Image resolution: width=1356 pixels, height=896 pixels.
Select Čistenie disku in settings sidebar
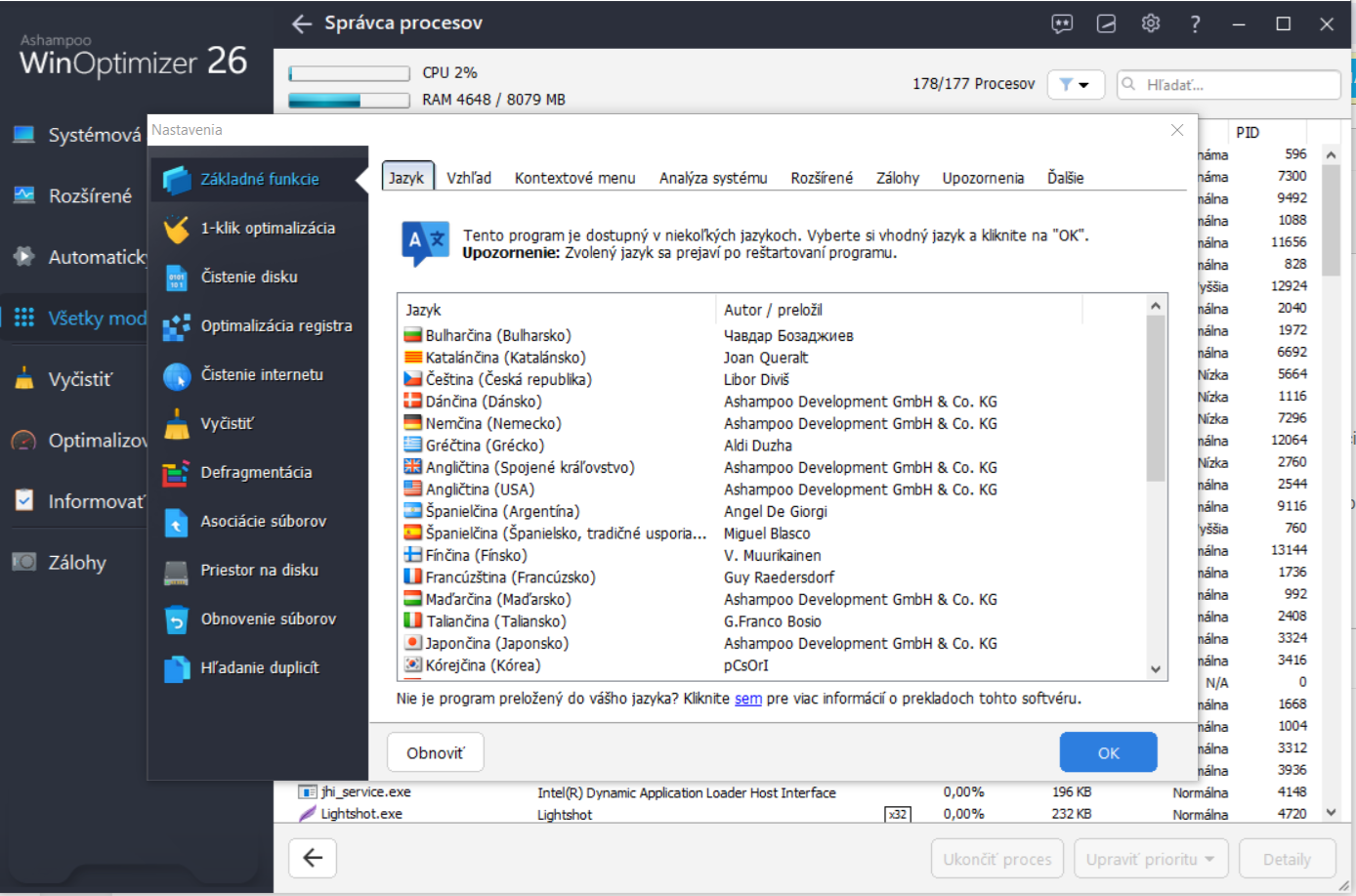click(258, 277)
